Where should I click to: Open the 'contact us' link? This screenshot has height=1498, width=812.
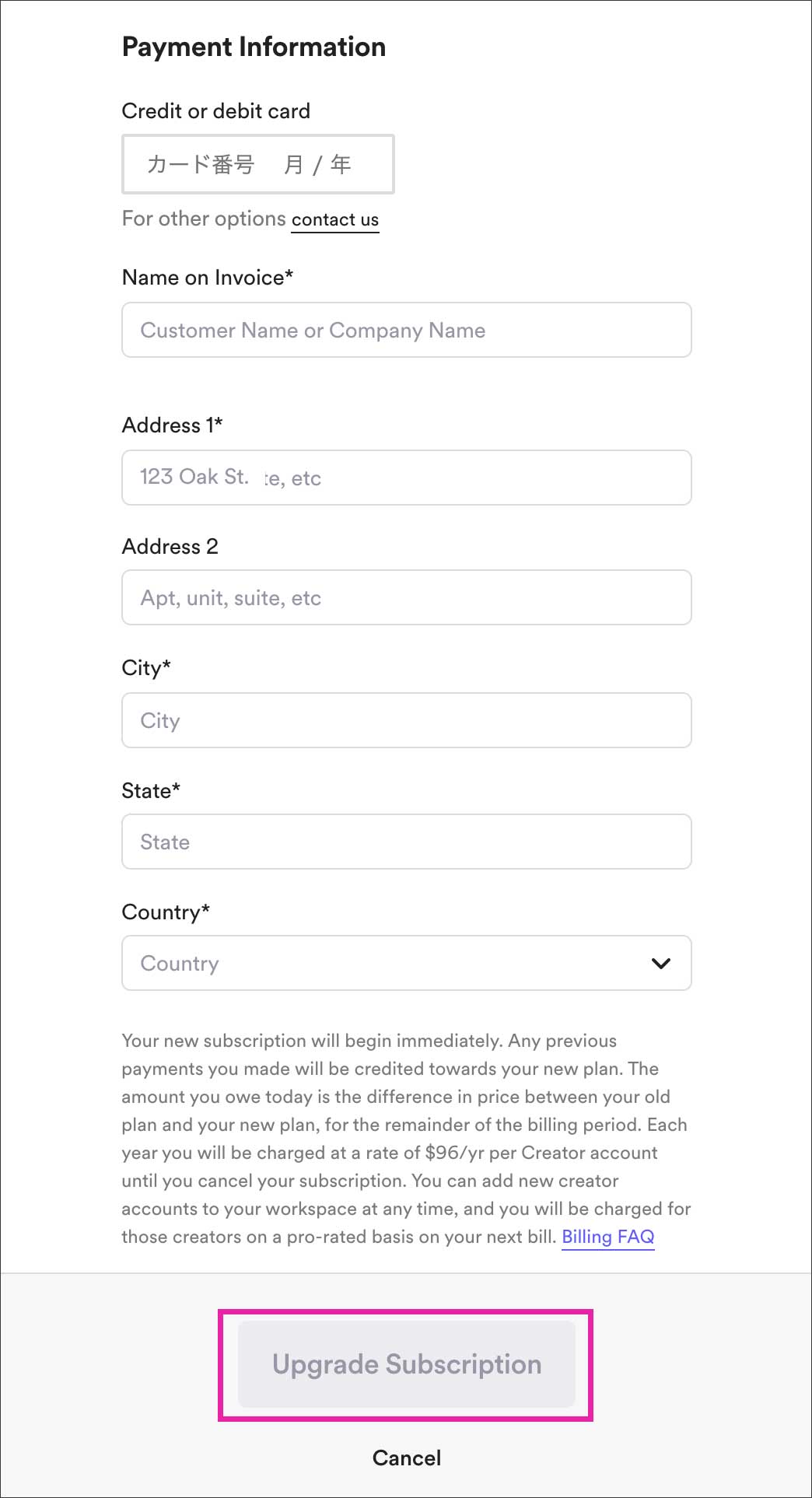[335, 220]
